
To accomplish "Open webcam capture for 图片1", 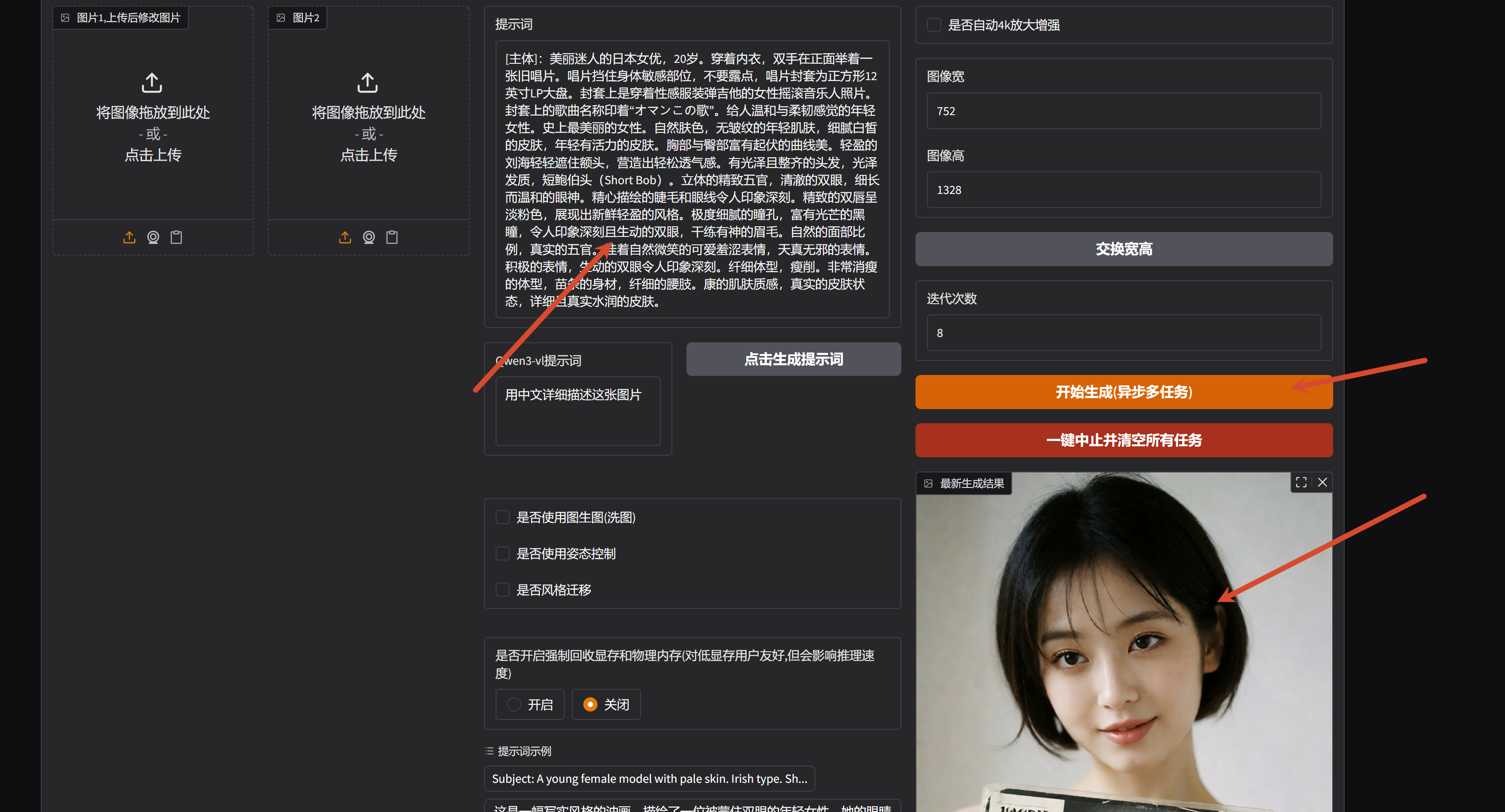I will [x=153, y=237].
